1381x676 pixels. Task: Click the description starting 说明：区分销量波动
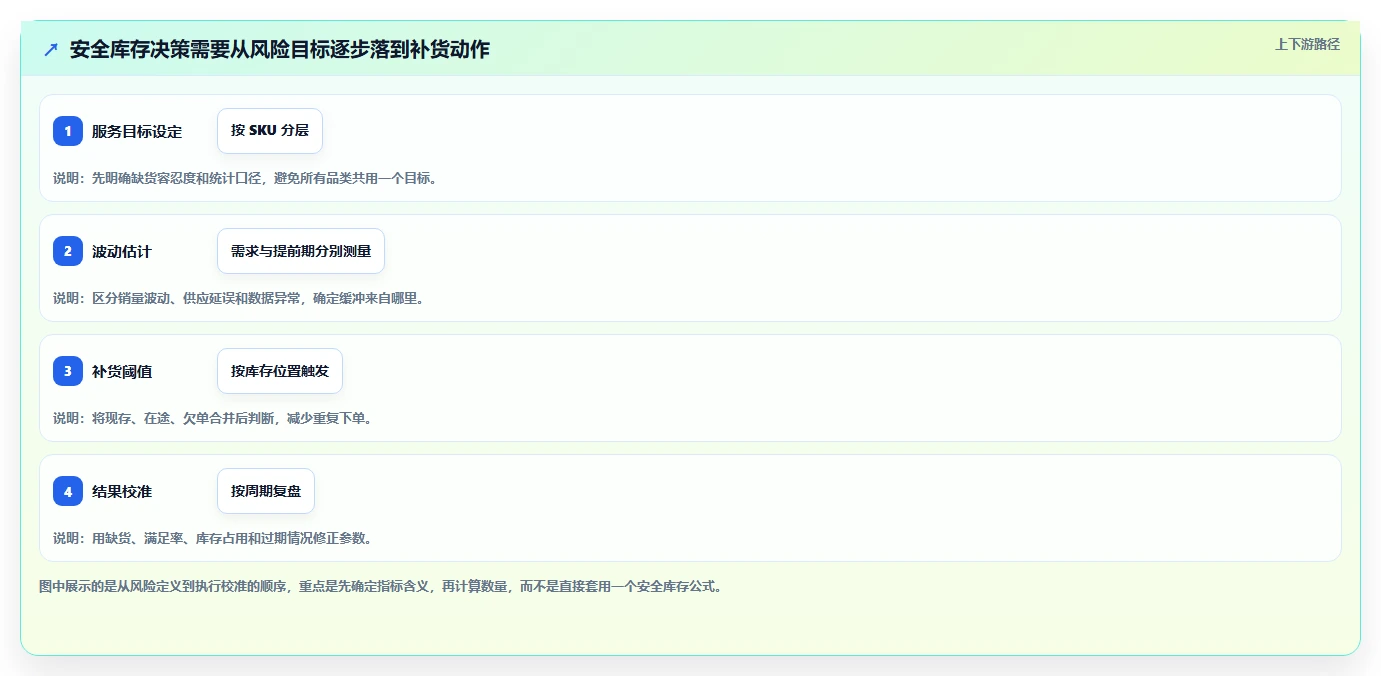239,298
